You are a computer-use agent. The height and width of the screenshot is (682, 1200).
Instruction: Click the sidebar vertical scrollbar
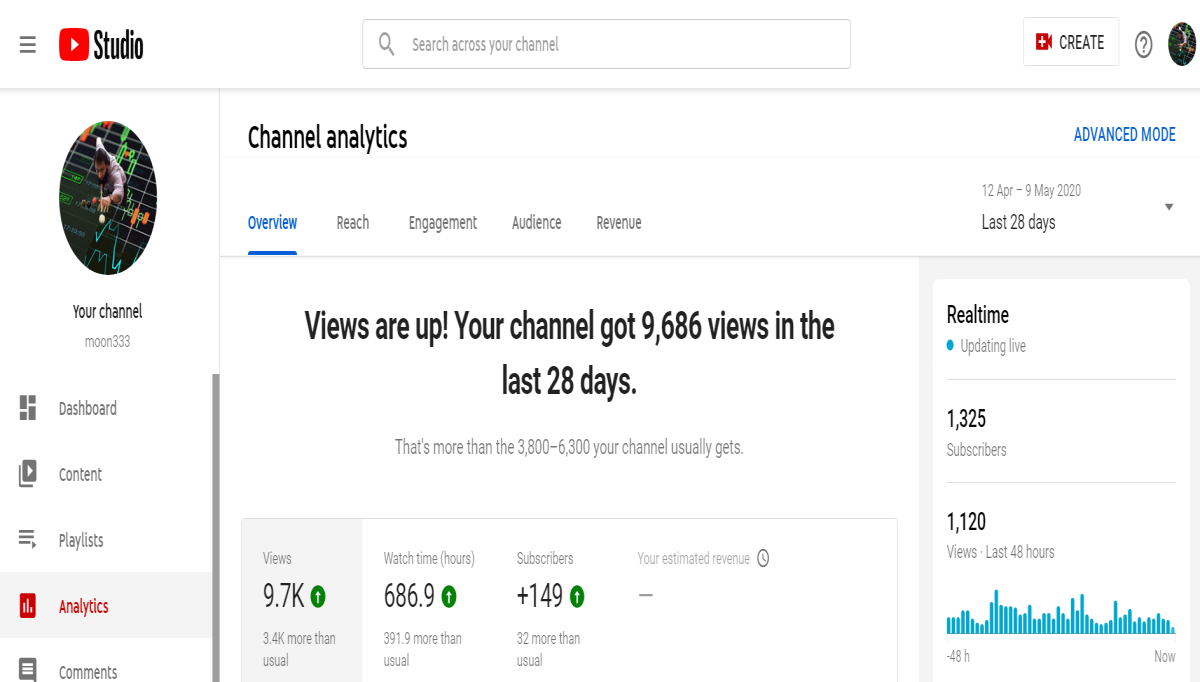(x=215, y=528)
